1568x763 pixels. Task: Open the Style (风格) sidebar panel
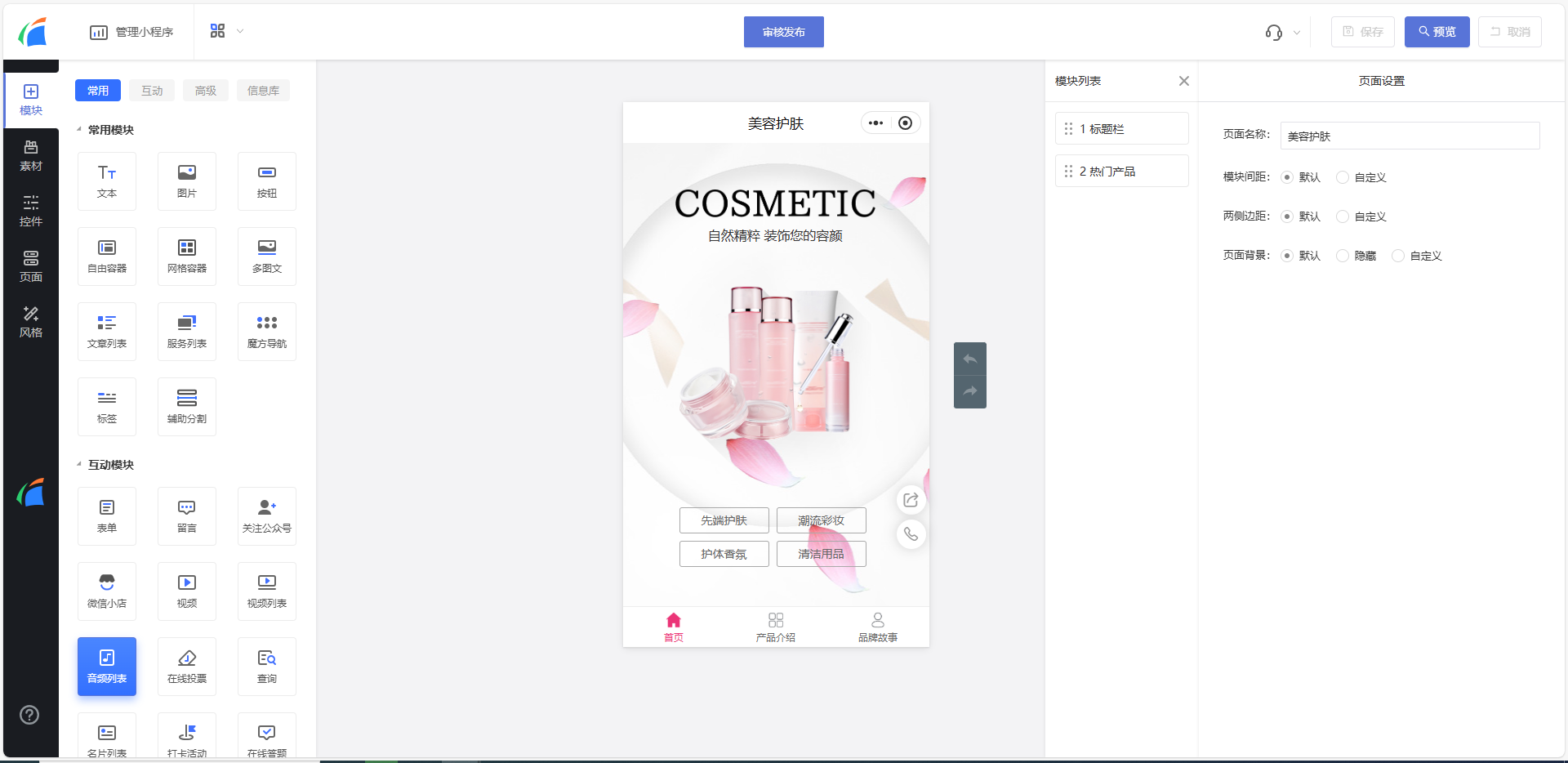click(31, 322)
